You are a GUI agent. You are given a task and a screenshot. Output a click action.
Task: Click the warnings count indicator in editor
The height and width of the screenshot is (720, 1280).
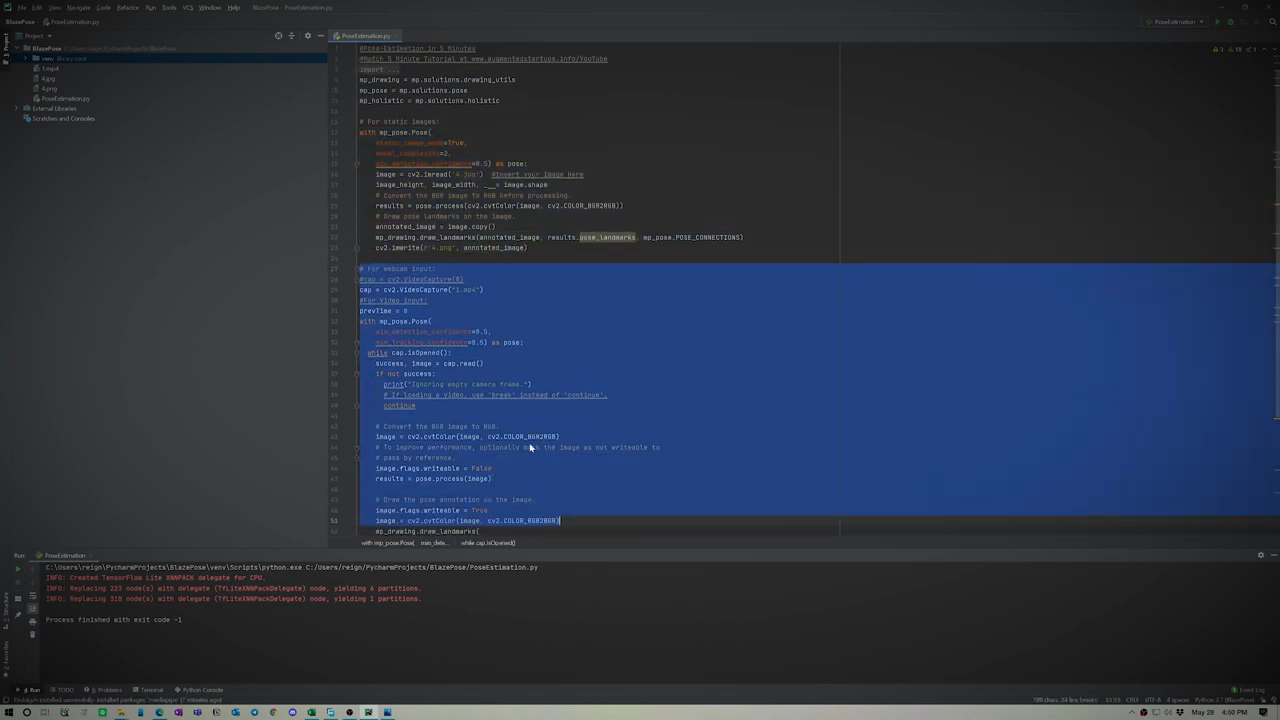click(1218, 49)
